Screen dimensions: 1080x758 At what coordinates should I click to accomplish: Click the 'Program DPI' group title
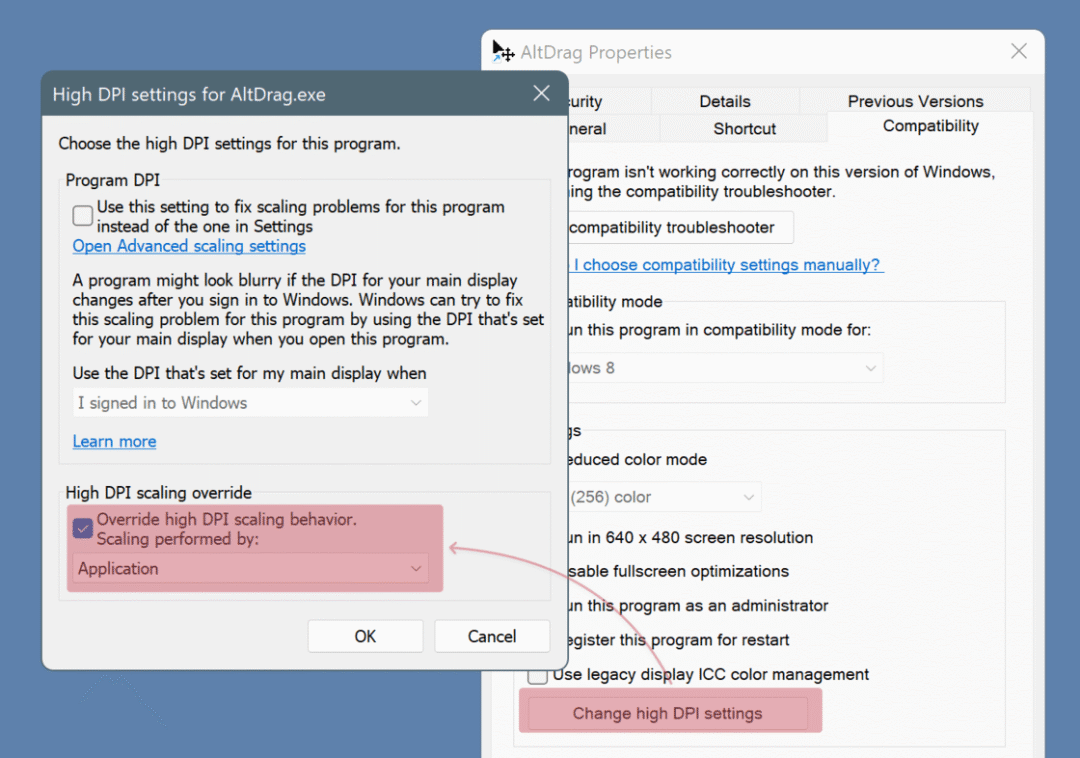coord(112,180)
